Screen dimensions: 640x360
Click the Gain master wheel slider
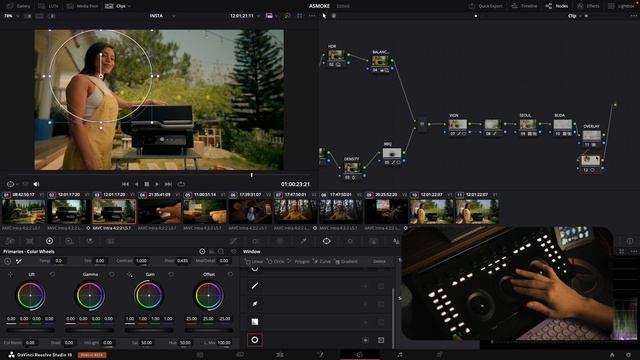(149, 330)
